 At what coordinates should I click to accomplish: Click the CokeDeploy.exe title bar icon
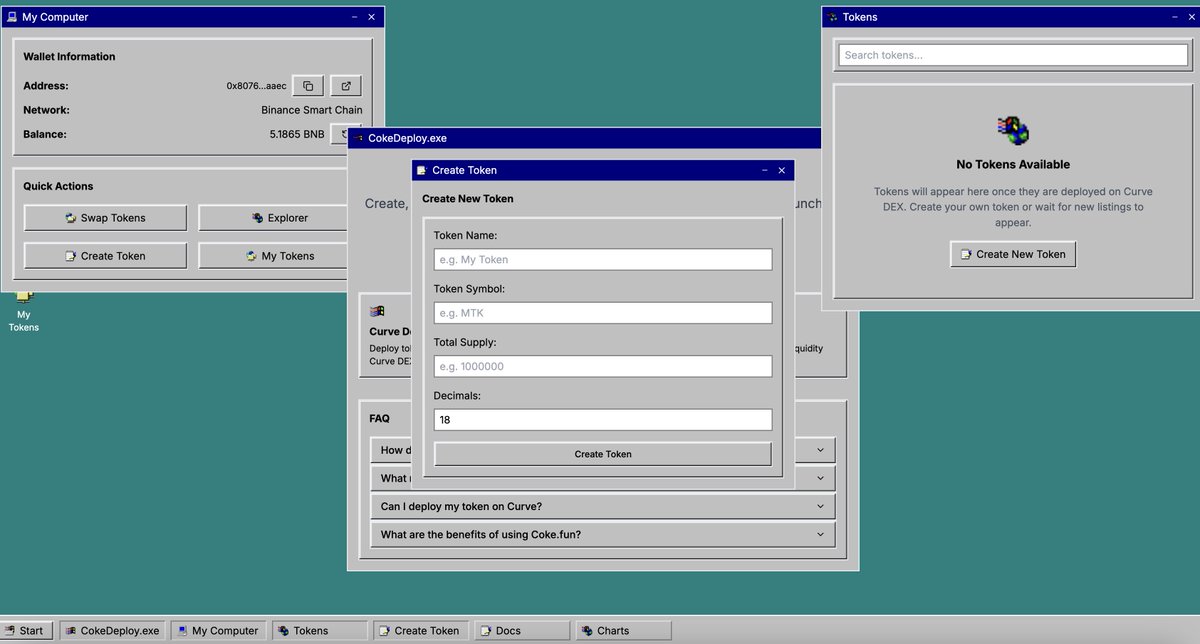click(x=358, y=138)
